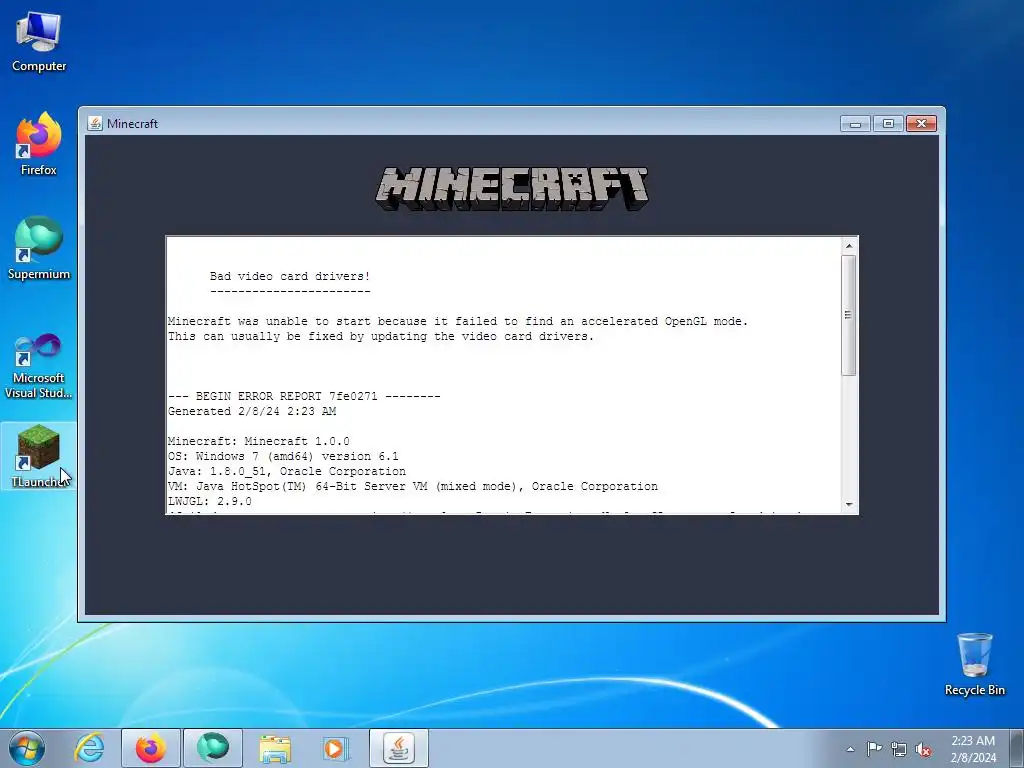Screen dimensions: 1024x768
Task: Maximize the Minecraft window
Action: click(888, 123)
